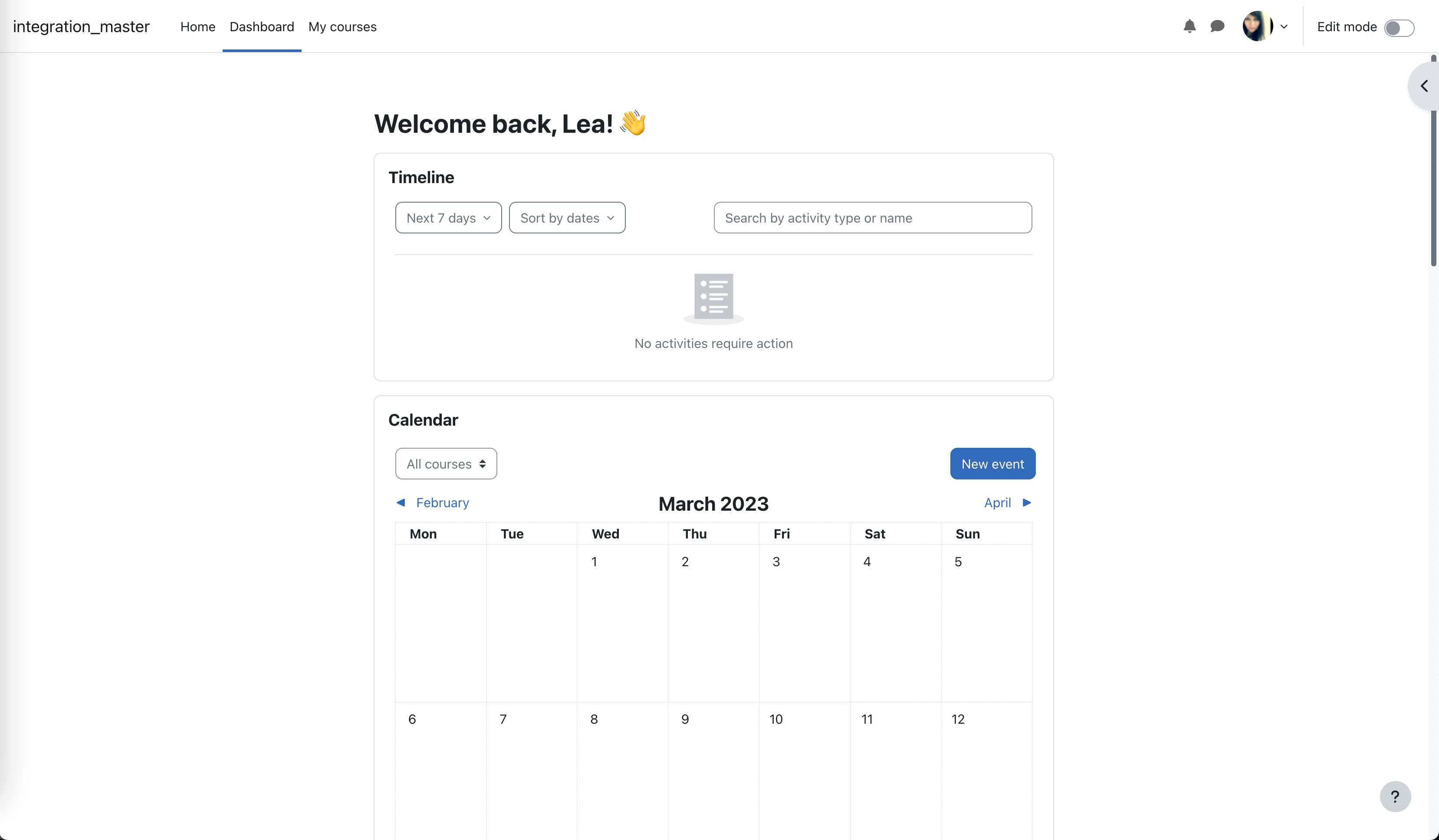
Task: Click the Sun column header
Action: pos(967,534)
